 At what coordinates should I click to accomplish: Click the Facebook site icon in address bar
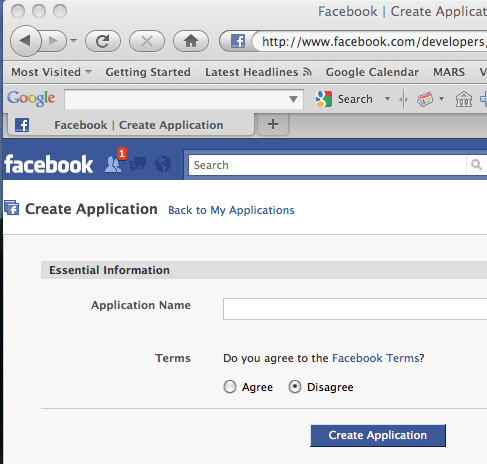238,41
